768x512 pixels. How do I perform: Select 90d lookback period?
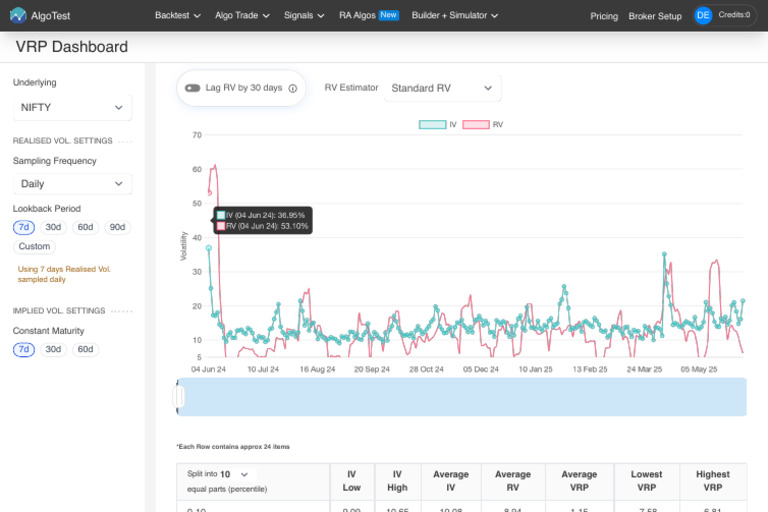point(118,227)
